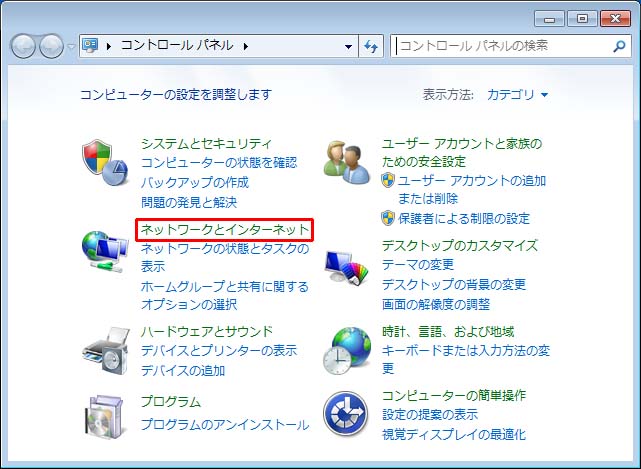Open the Clock and globe region icon

[347, 351]
